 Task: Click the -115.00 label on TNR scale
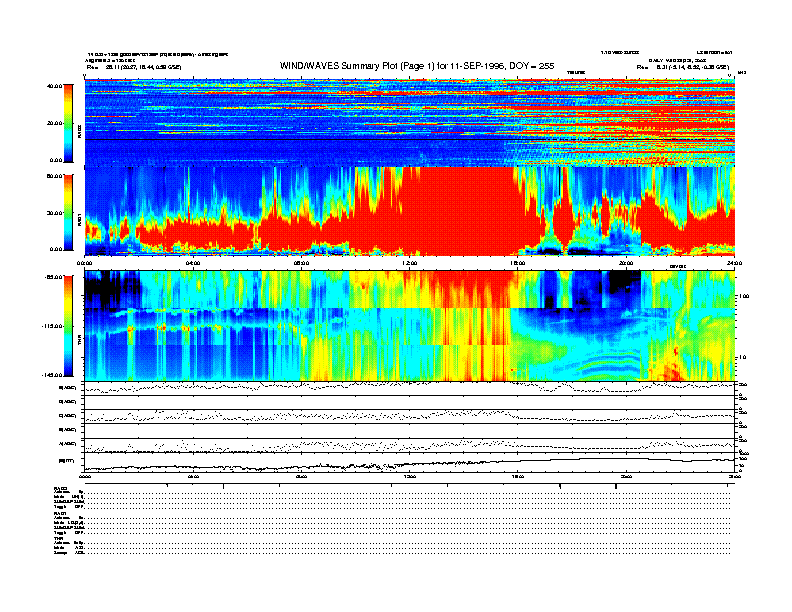(x=52, y=326)
